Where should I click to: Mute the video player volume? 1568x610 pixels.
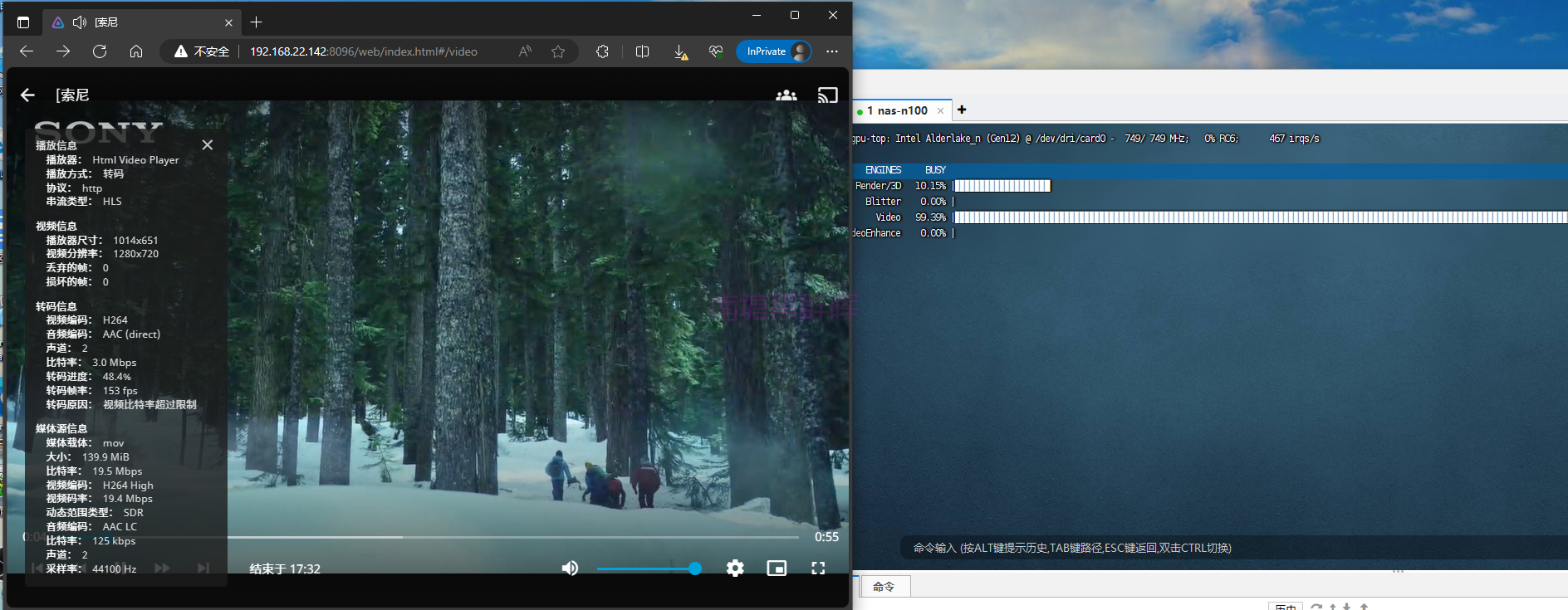coord(570,569)
